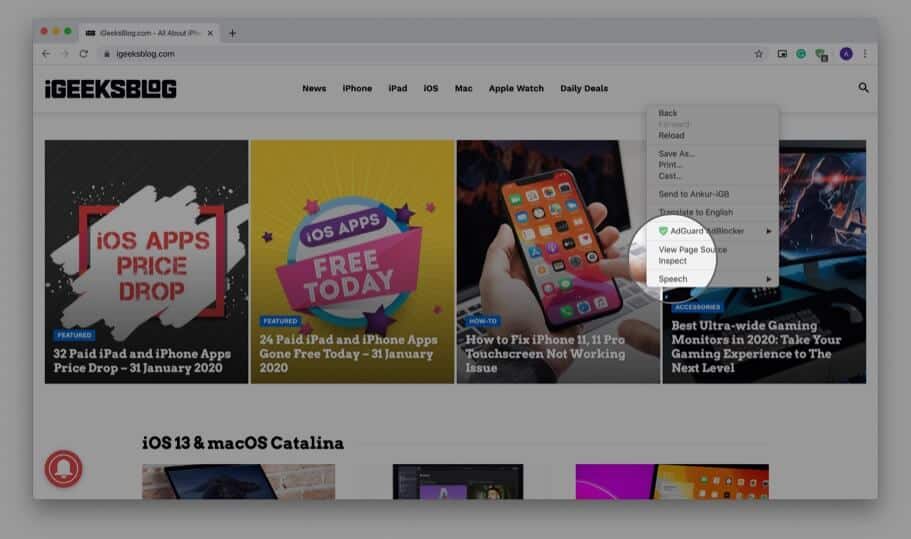Open the purple profile avatar
The image size is (911, 539).
click(846, 53)
